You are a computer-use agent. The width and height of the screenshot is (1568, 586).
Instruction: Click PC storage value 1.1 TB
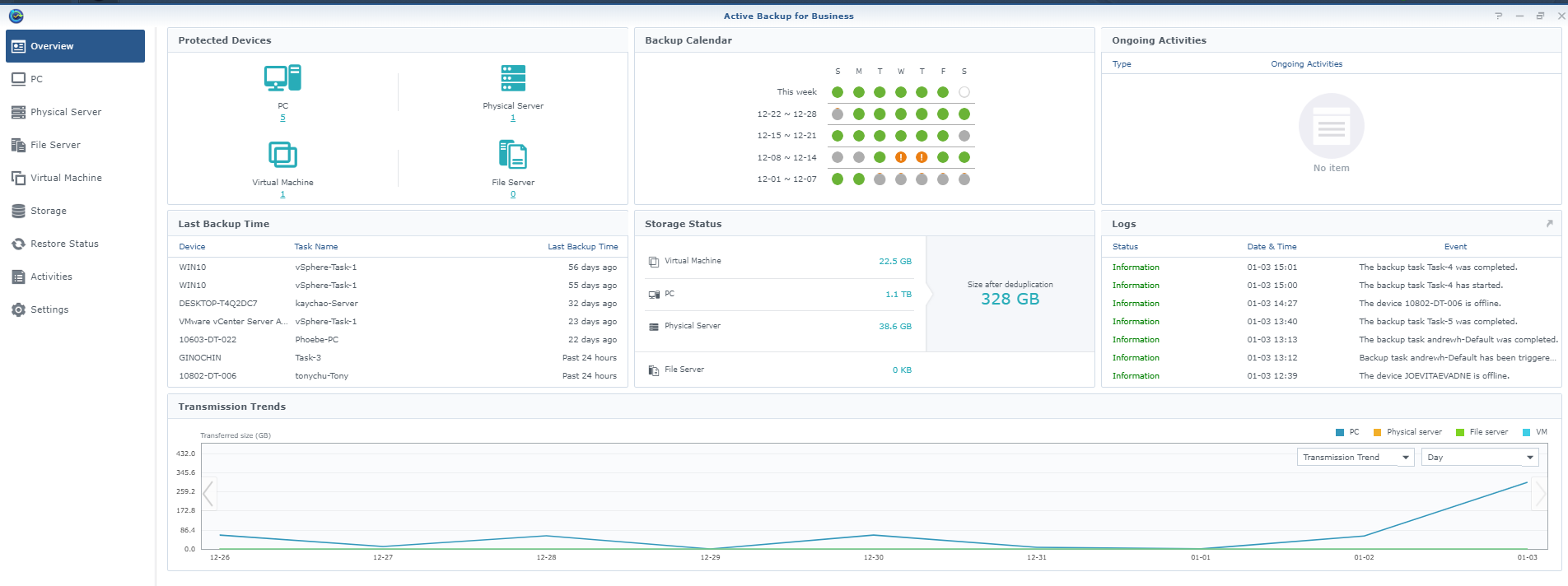(x=898, y=295)
